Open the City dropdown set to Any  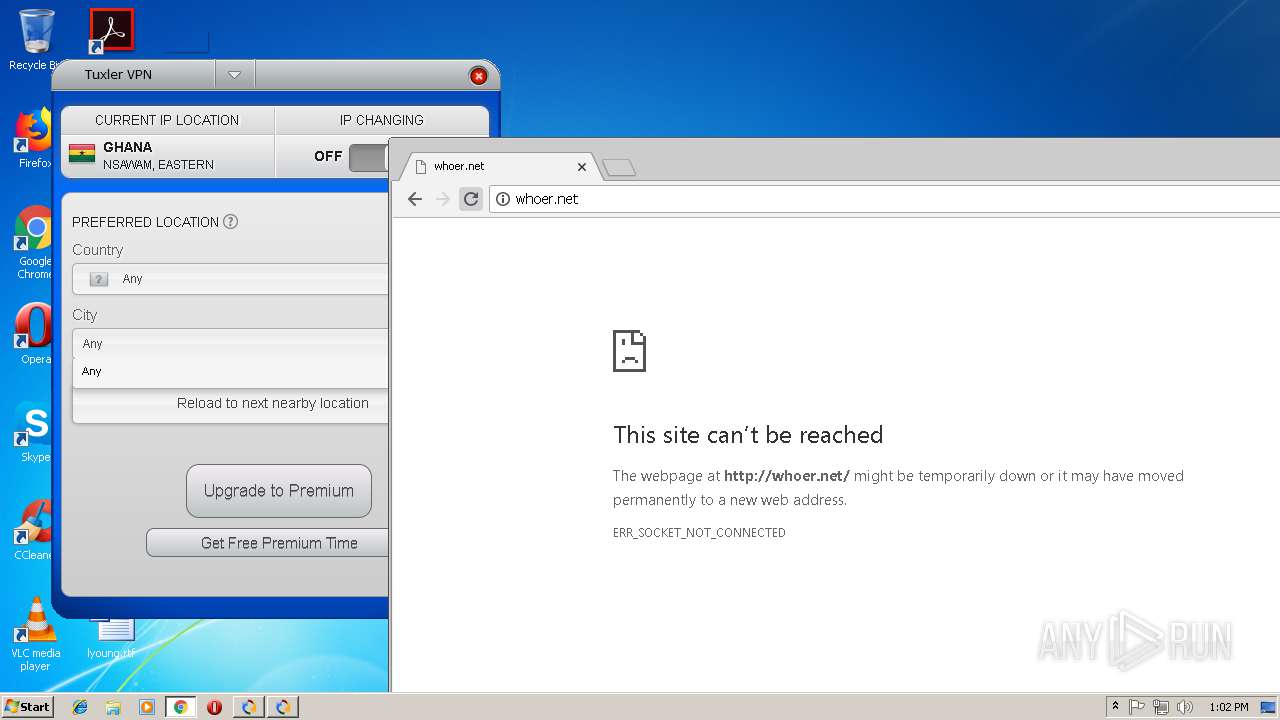click(230, 343)
